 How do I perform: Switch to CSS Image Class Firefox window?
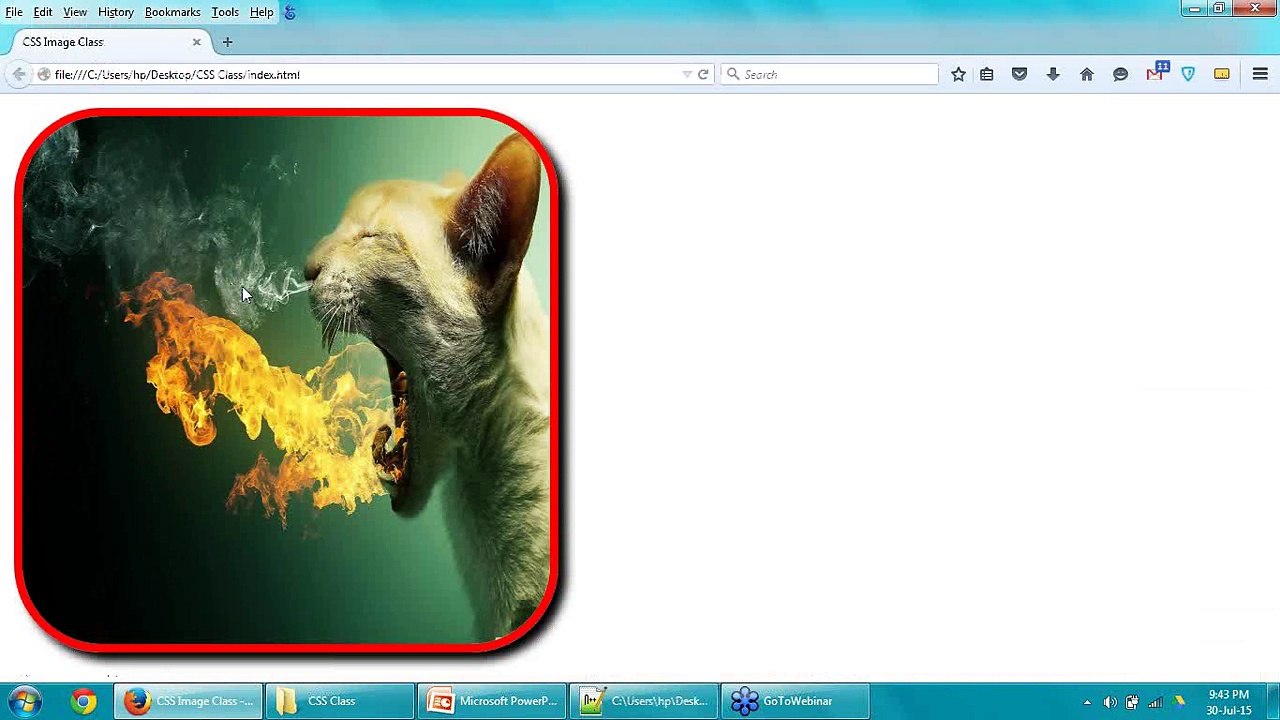point(188,701)
